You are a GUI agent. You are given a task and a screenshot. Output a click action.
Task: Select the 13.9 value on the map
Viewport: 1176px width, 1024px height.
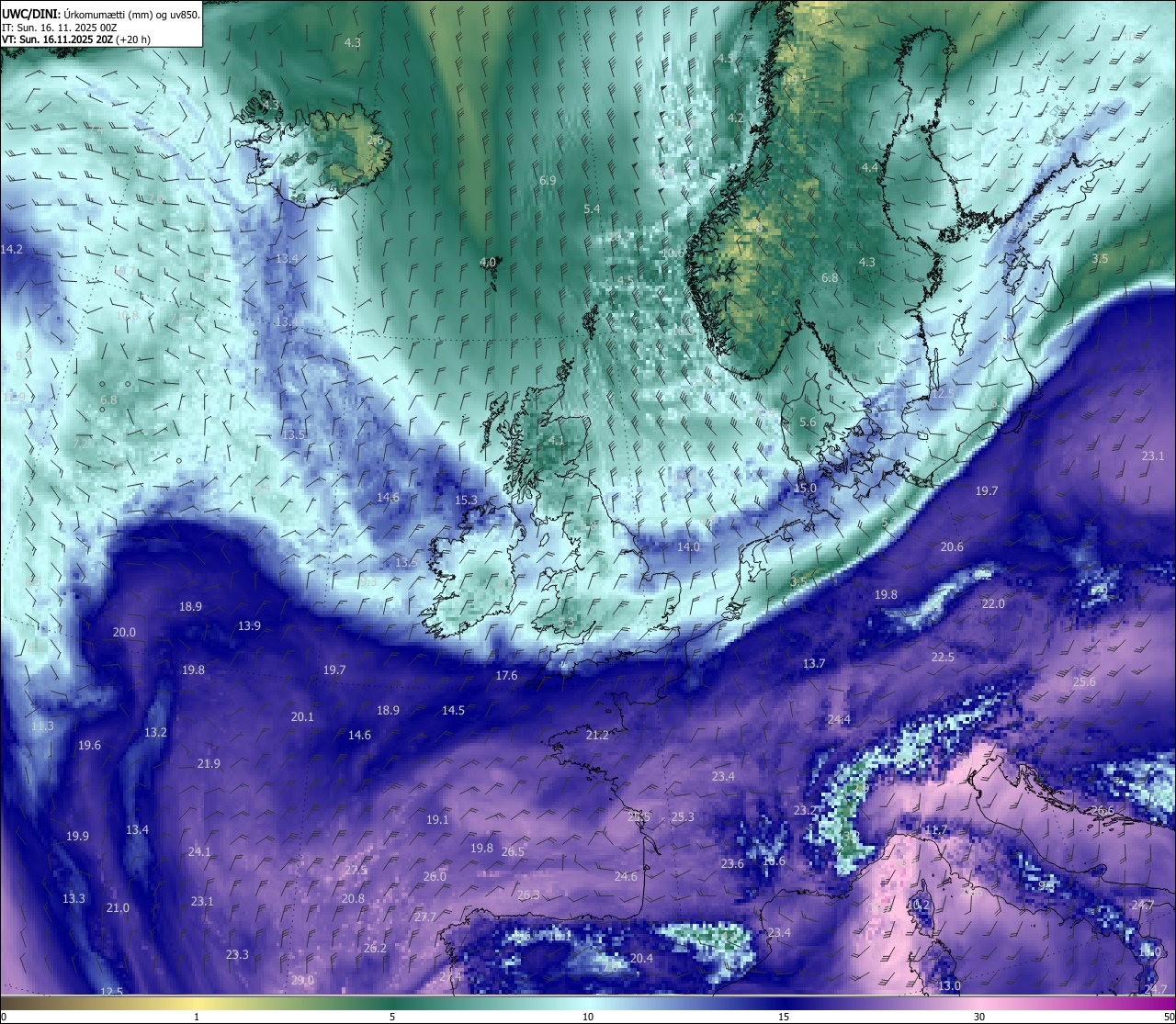click(249, 626)
